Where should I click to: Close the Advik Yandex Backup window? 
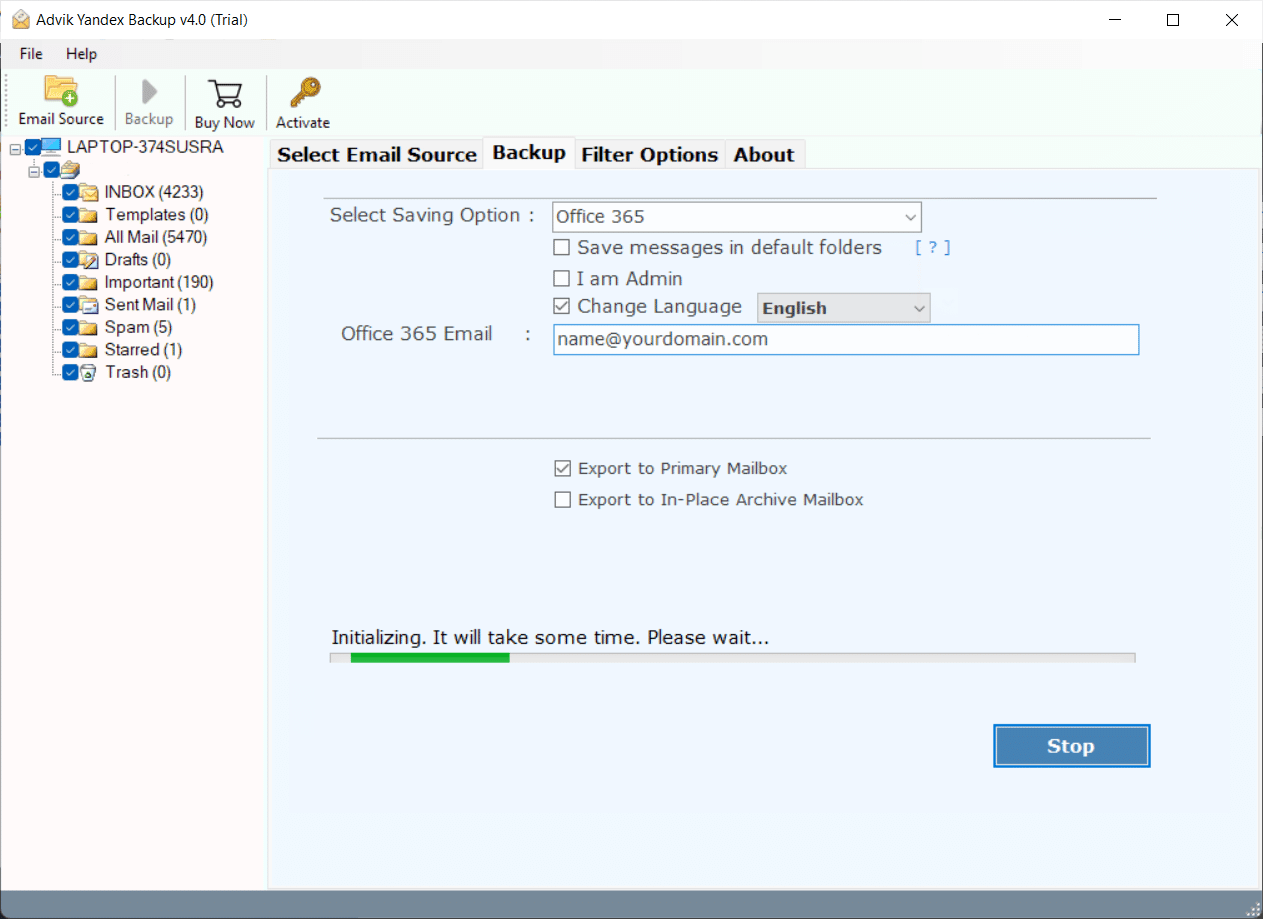click(1230, 20)
